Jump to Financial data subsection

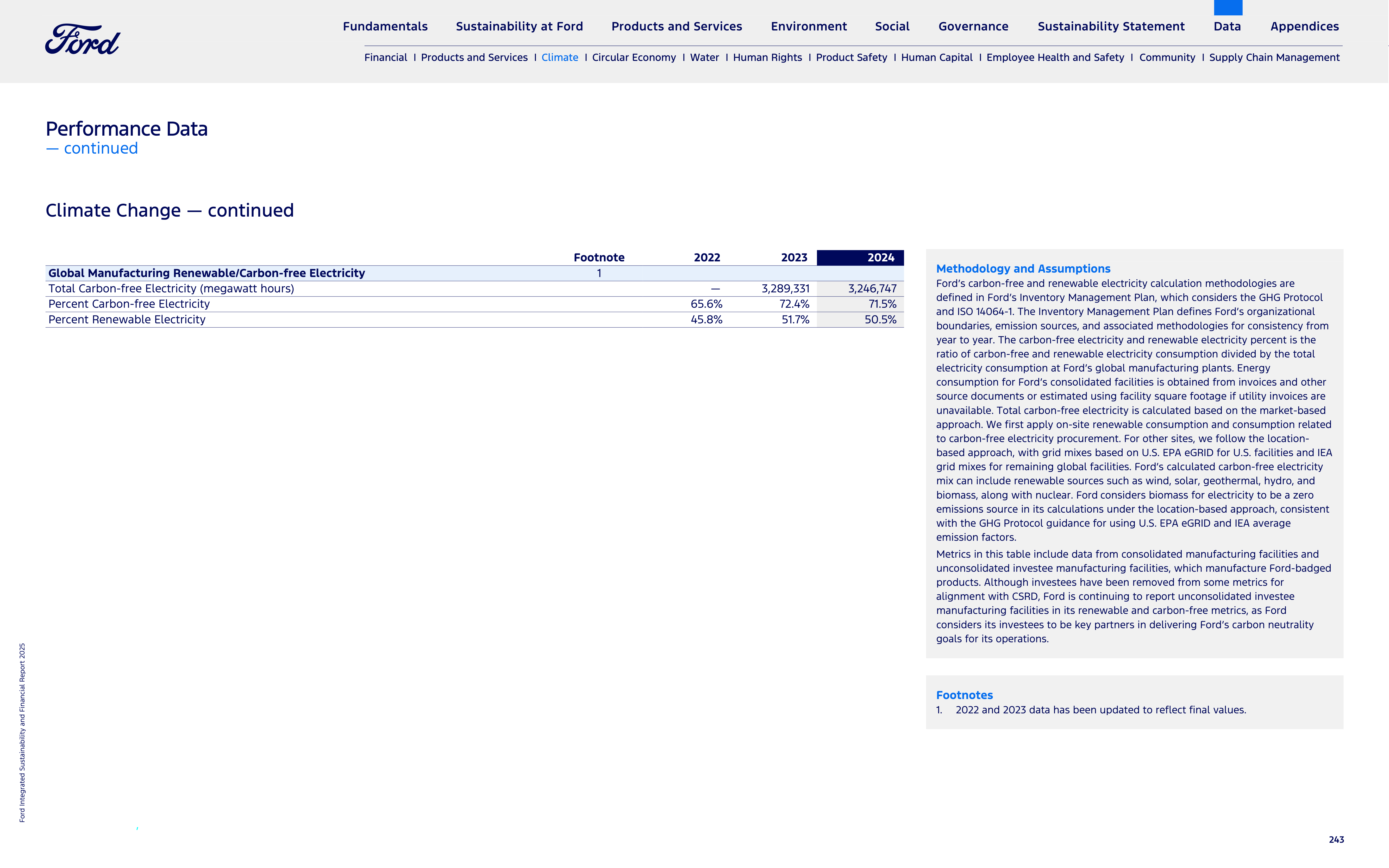tap(385, 58)
